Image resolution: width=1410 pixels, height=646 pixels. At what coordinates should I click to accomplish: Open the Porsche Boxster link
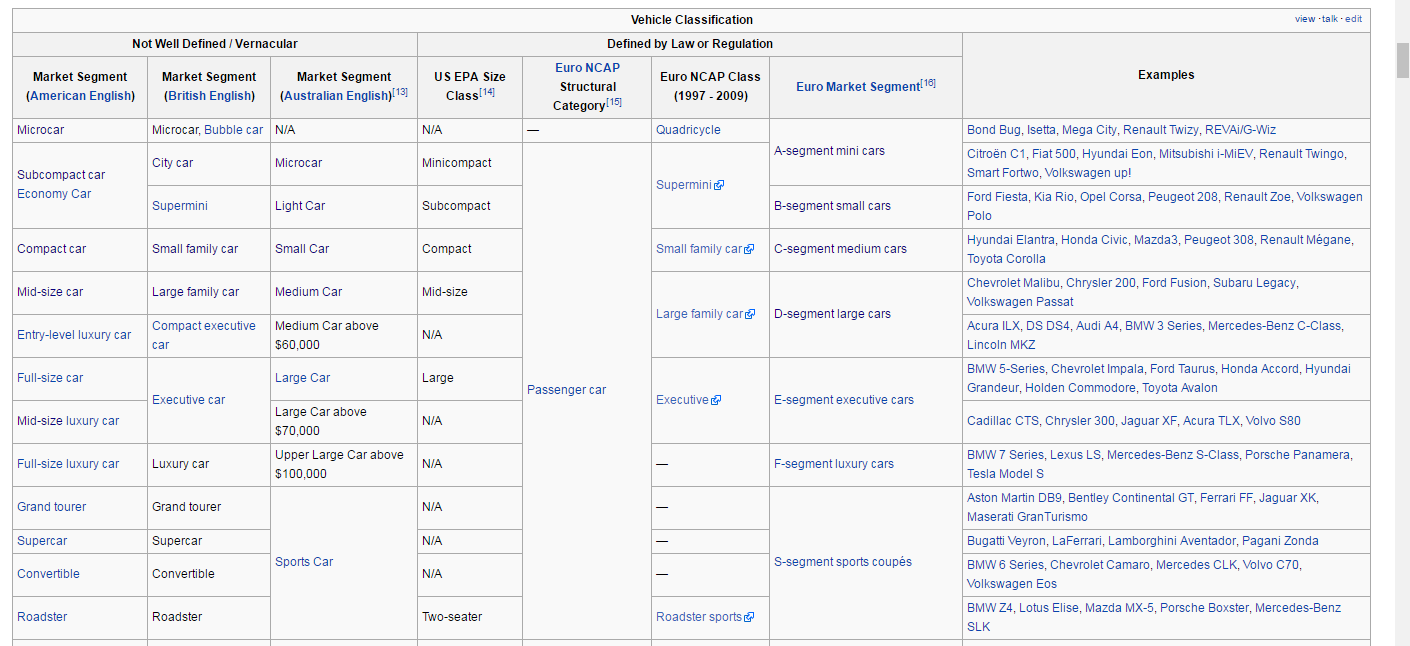pyautogui.click(x=1204, y=608)
